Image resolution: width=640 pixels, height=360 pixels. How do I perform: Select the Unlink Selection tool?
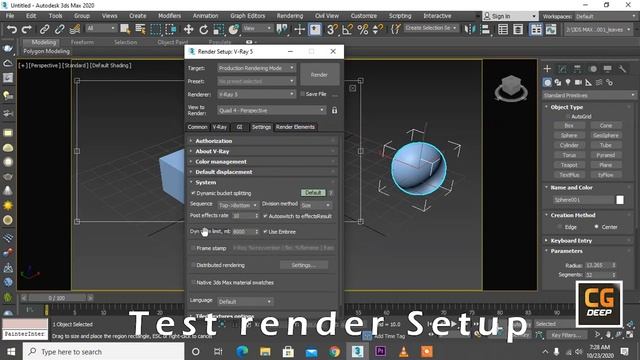(x=59, y=29)
